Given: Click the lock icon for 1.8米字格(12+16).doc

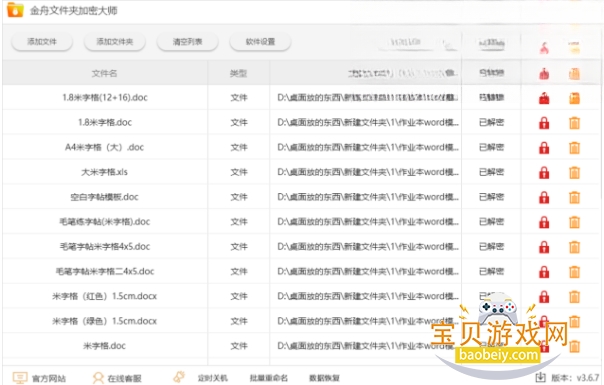Looking at the screenshot, I should click(x=544, y=98).
